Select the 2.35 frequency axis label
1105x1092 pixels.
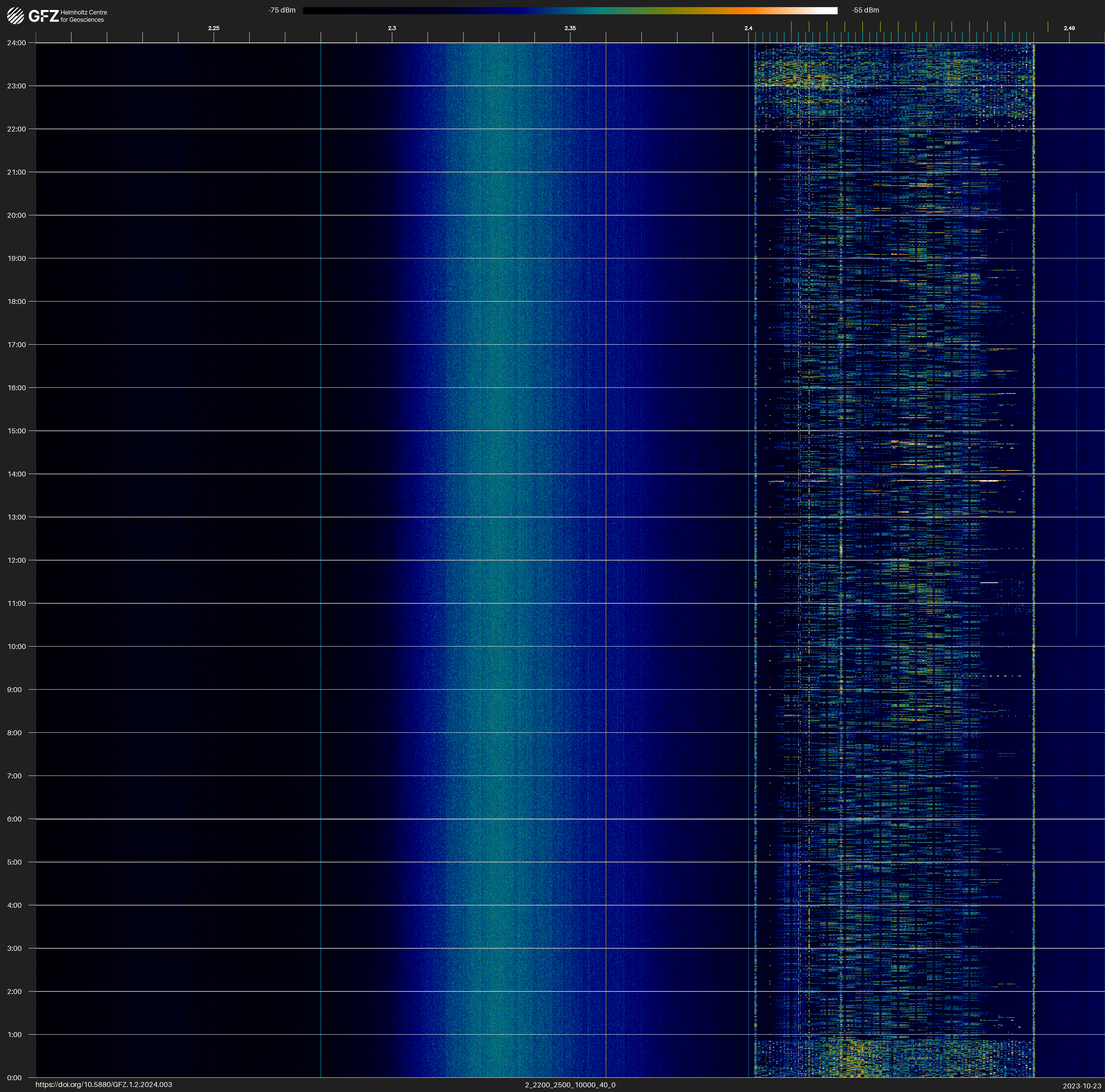click(x=570, y=28)
